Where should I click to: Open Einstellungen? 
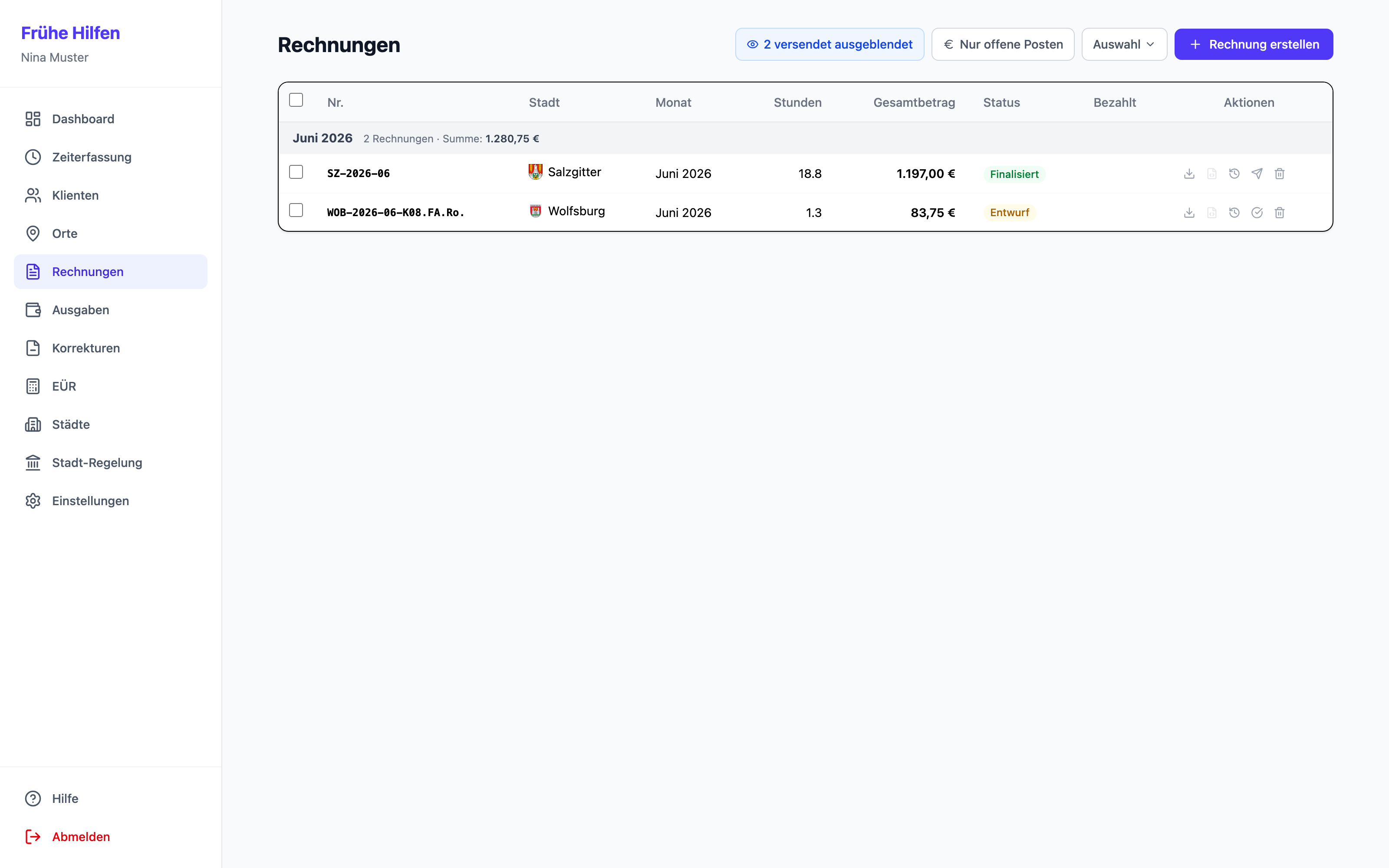[111, 500]
